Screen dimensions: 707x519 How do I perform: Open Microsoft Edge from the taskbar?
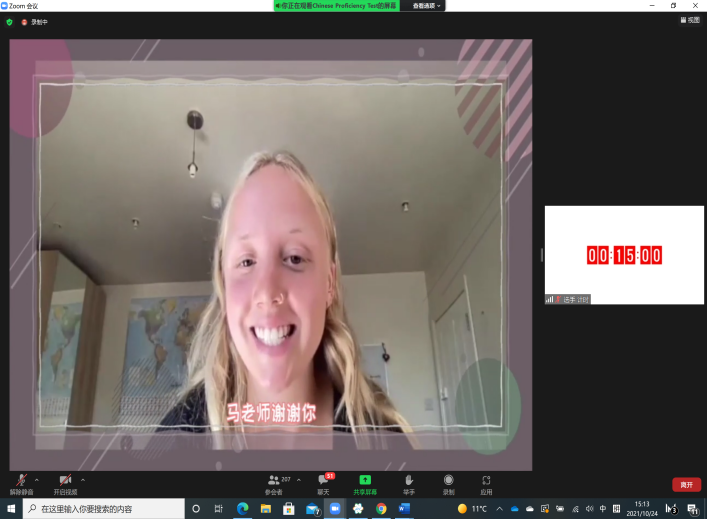point(242,509)
